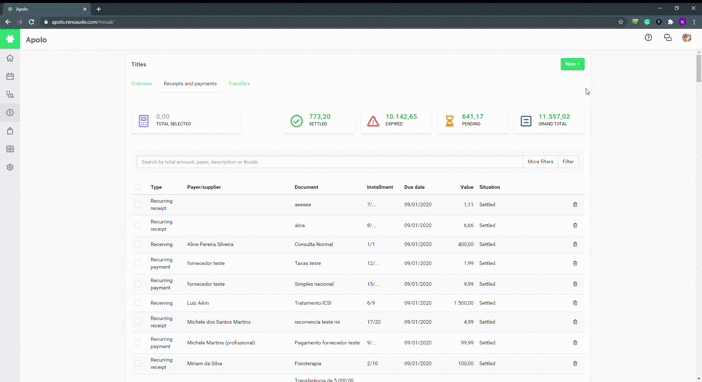
Task: Click the Installment column header
Action: coord(380,187)
